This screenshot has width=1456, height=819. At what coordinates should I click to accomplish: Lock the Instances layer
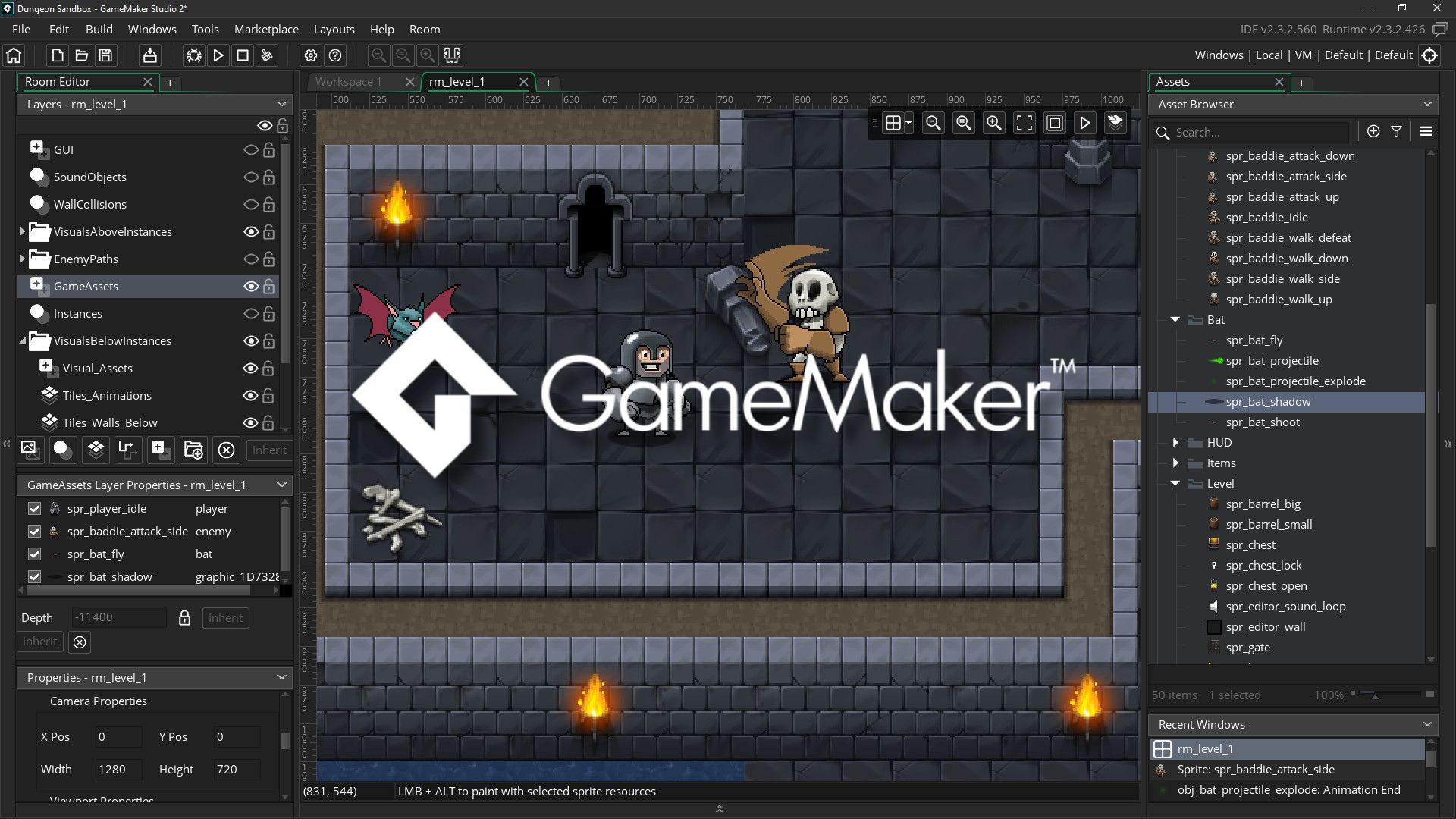click(x=268, y=313)
